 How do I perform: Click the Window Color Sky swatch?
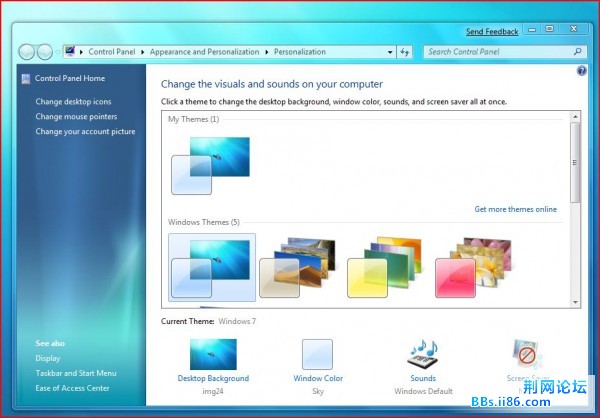317,354
